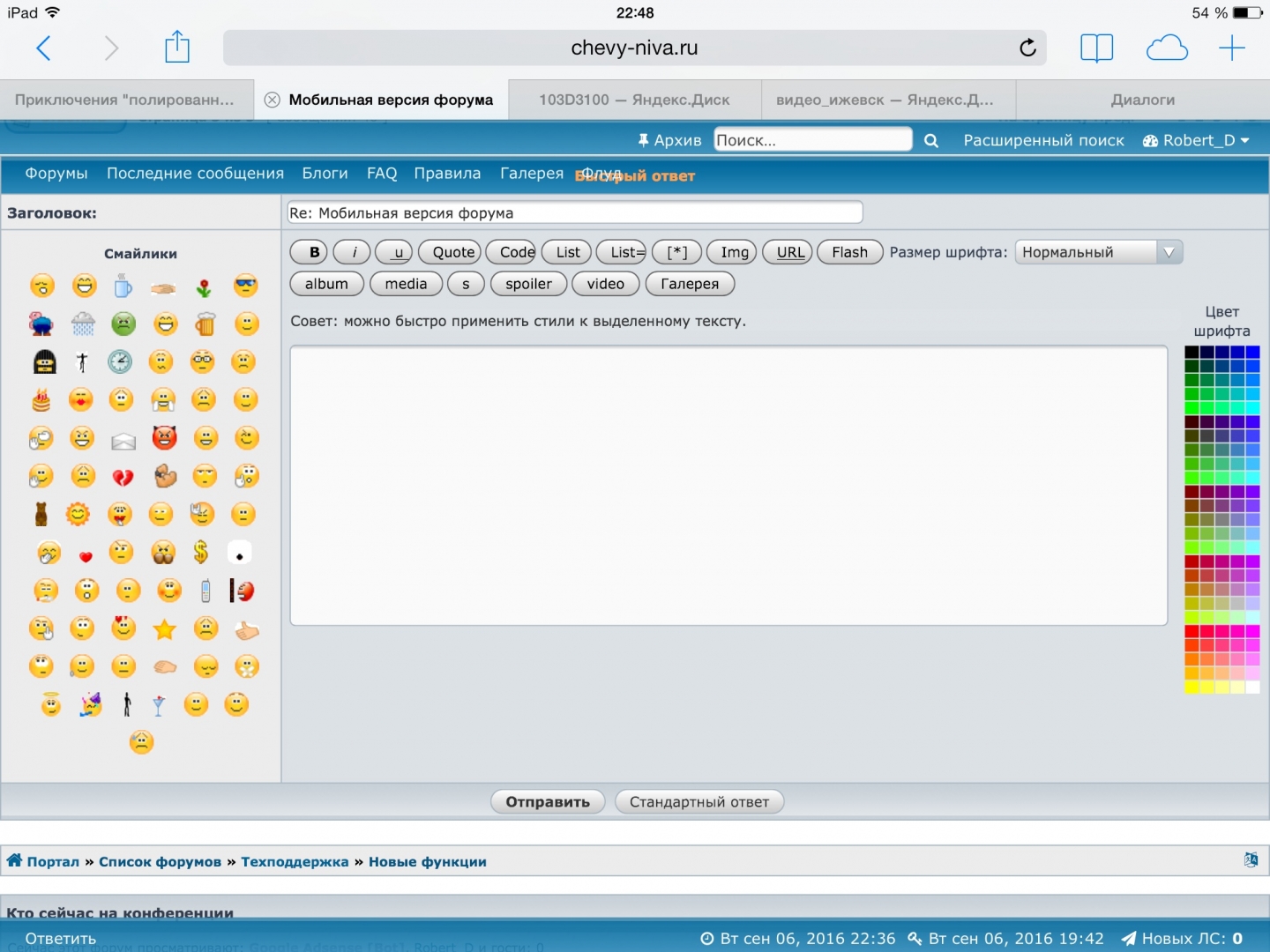Reload the chevy-niva.ru page

click(1027, 48)
